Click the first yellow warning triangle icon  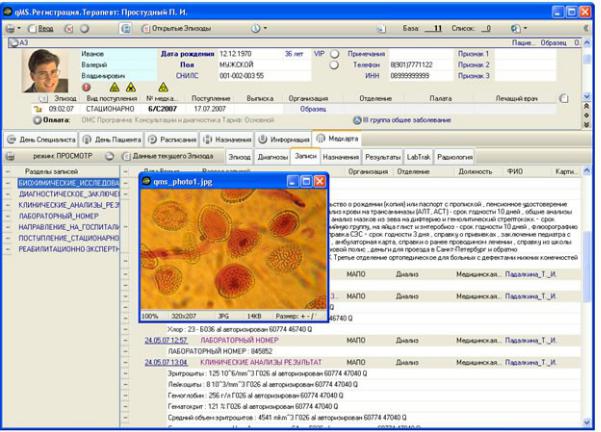point(114,88)
